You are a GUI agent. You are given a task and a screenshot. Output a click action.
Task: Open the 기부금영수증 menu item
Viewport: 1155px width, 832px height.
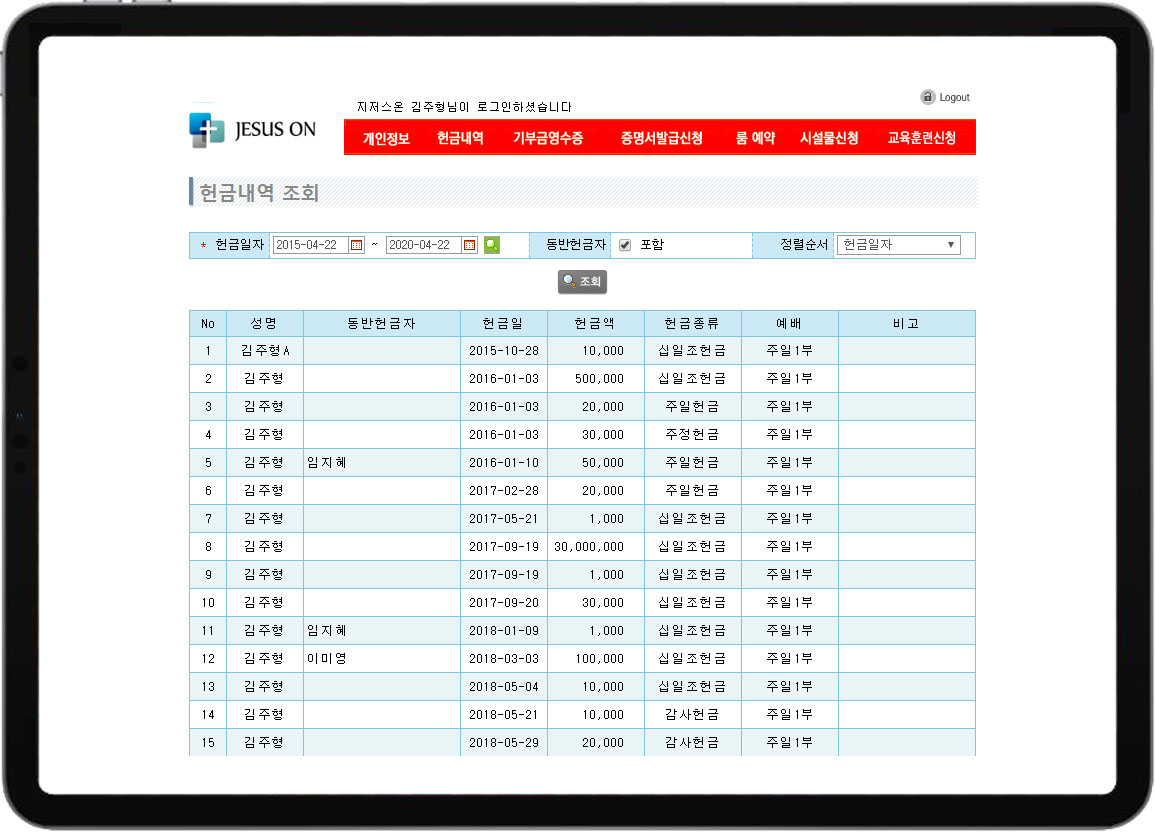click(548, 138)
